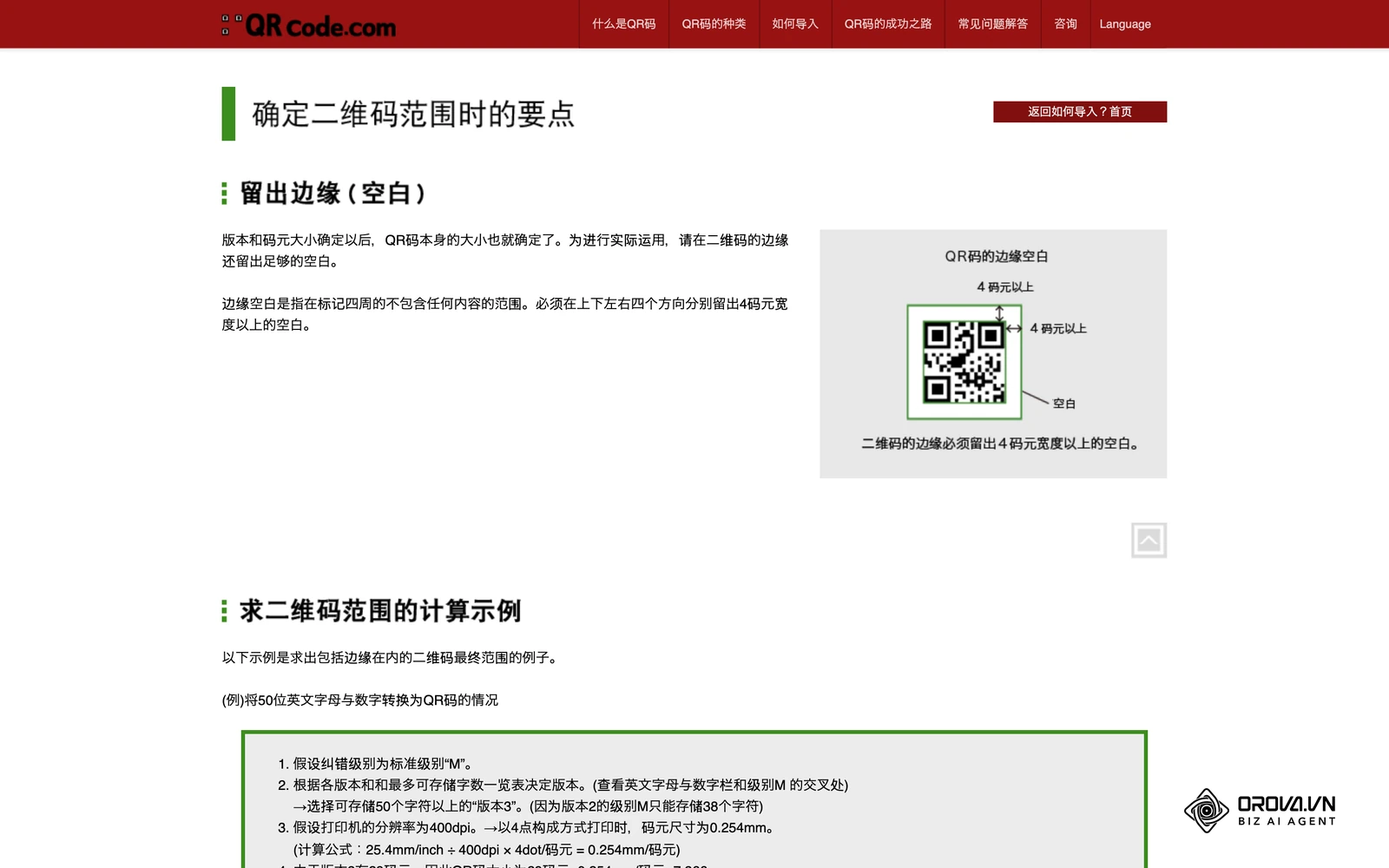Click the QR码的边缘空白 diagram image
This screenshot has height=868, width=1389.
(993, 353)
